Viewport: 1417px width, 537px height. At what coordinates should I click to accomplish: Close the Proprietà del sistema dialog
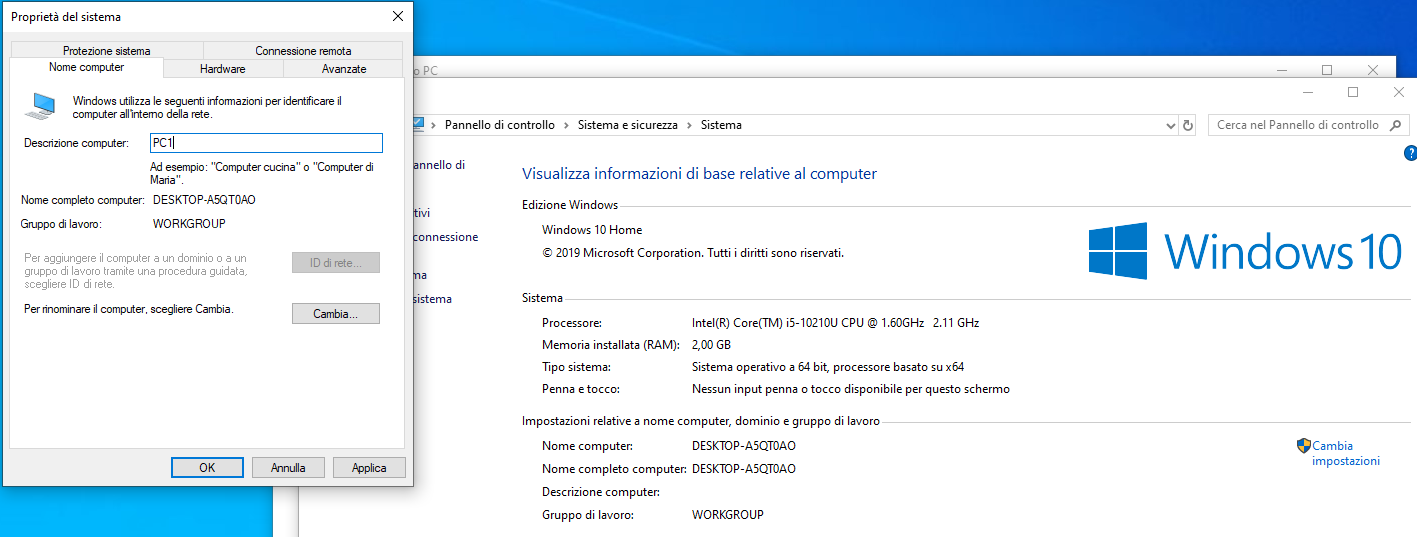[397, 17]
